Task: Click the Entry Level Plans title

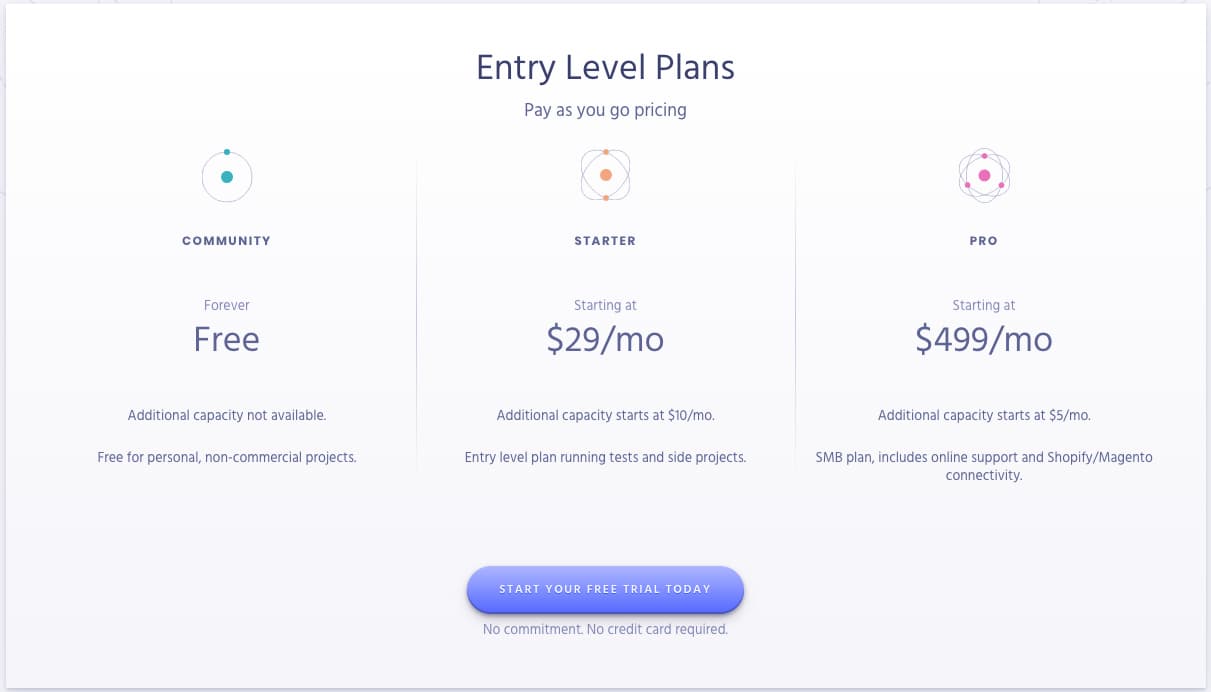Action: (605, 67)
